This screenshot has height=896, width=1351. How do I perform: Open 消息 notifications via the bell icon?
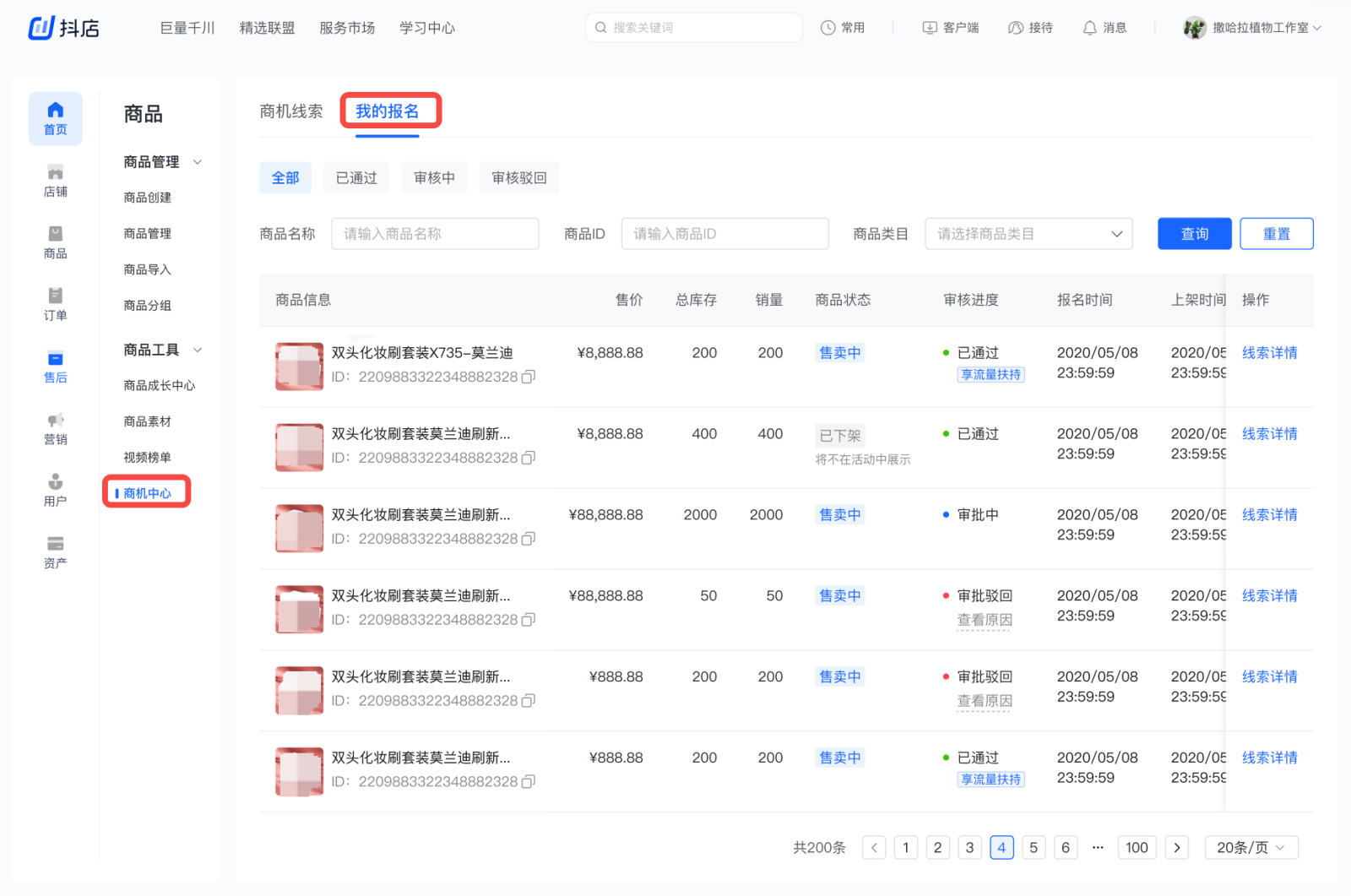coord(1089,27)
